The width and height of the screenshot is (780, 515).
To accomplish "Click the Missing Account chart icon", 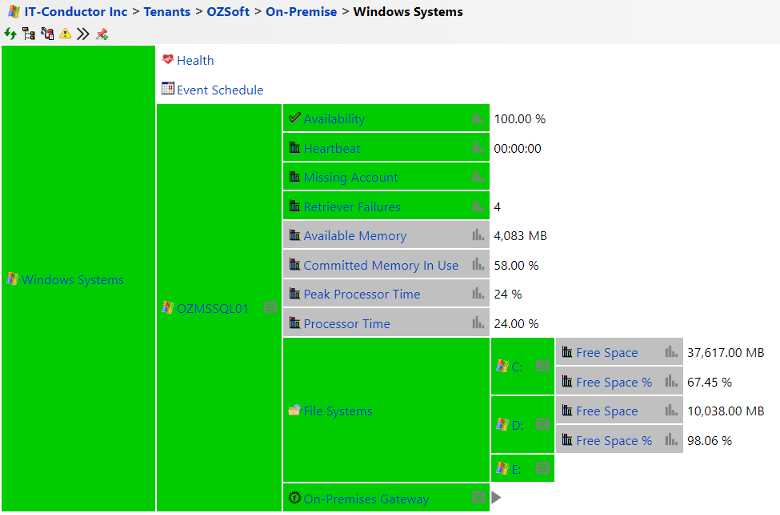I will [x=478, y=177].
